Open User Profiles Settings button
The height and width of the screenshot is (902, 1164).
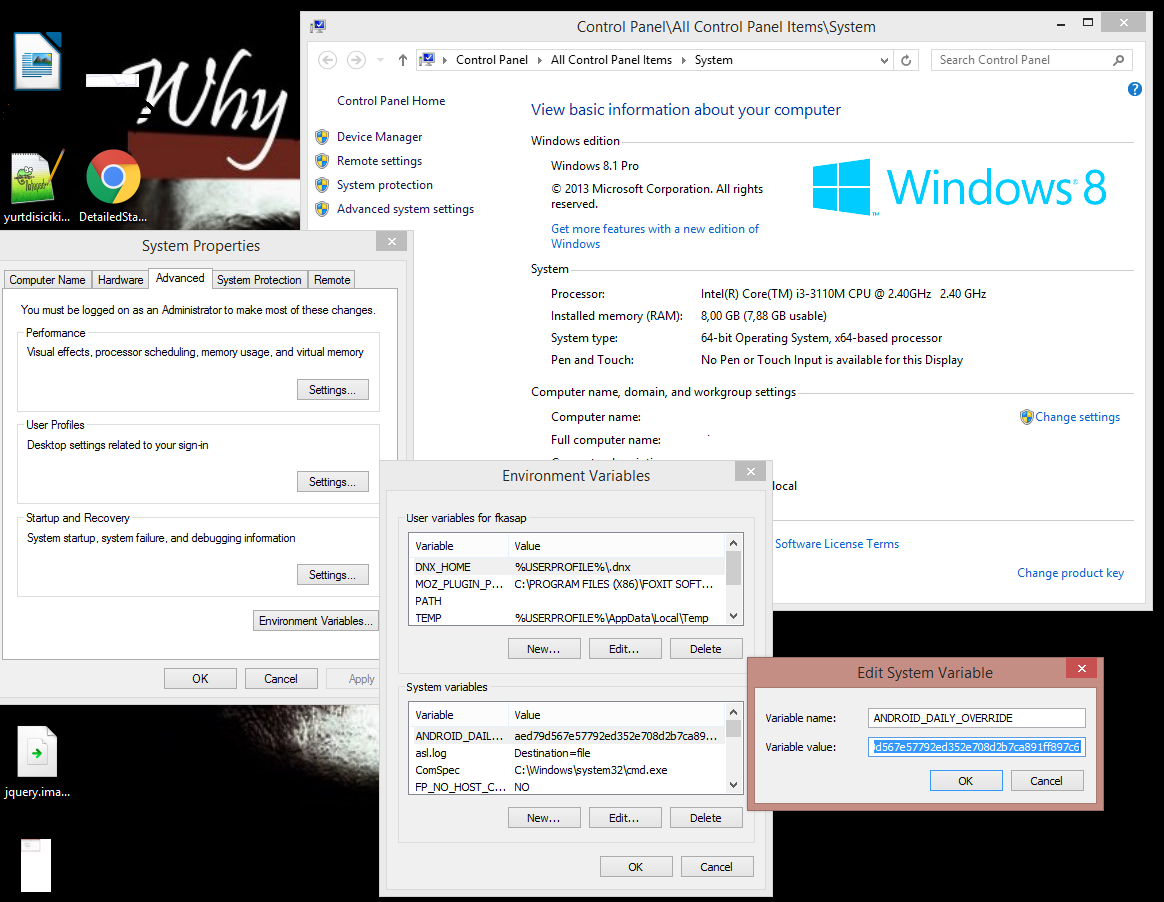333,482
